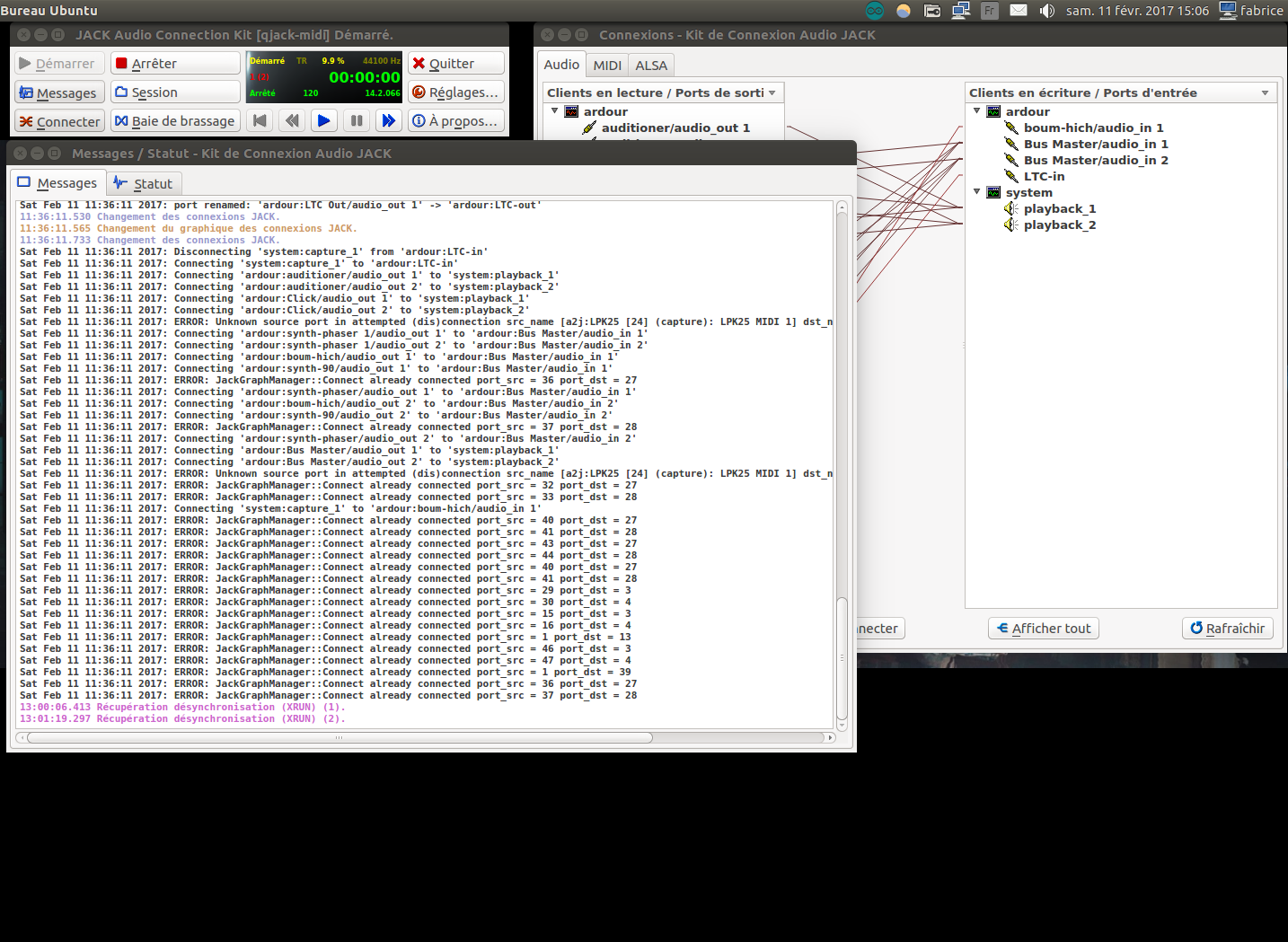Open the volume indicator in top panel
The height and width of the screenshot is (942, 1288).
(x=1047, y=11)
